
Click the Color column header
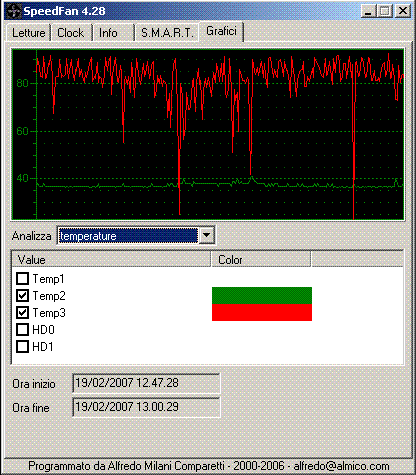(x=261, y=260)
